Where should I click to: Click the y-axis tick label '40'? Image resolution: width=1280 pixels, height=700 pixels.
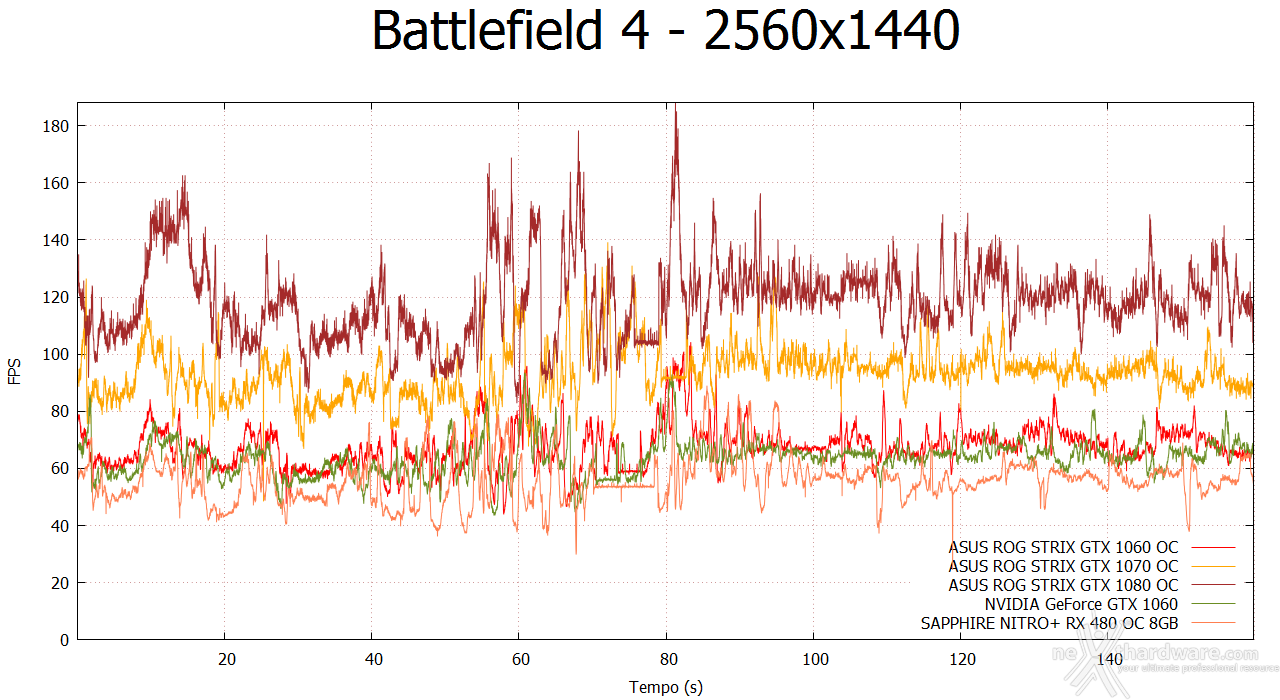click(x=59, y=525)
